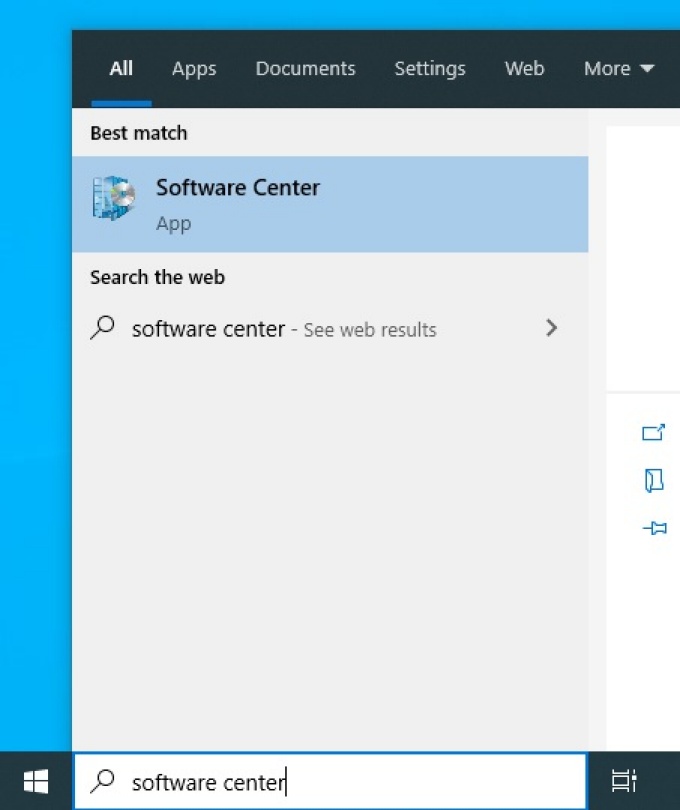Image resolution: width=680 pixels, height=810 pixels.
Task: Click the magnifier beside web search suggestion
Action: coord(102,328)
